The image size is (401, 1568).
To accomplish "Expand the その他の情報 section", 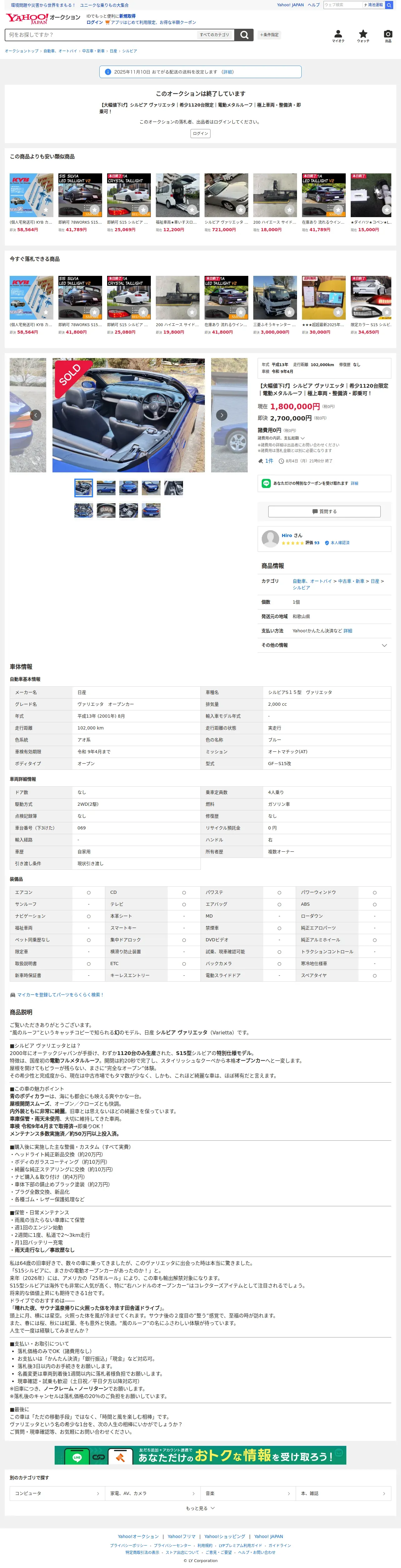I will tap(324, 645).
